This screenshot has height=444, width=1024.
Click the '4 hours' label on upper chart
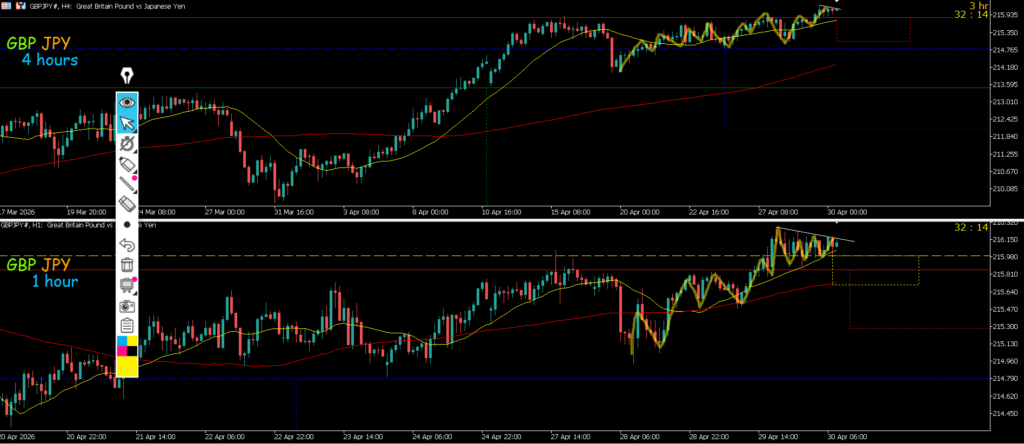49,61
